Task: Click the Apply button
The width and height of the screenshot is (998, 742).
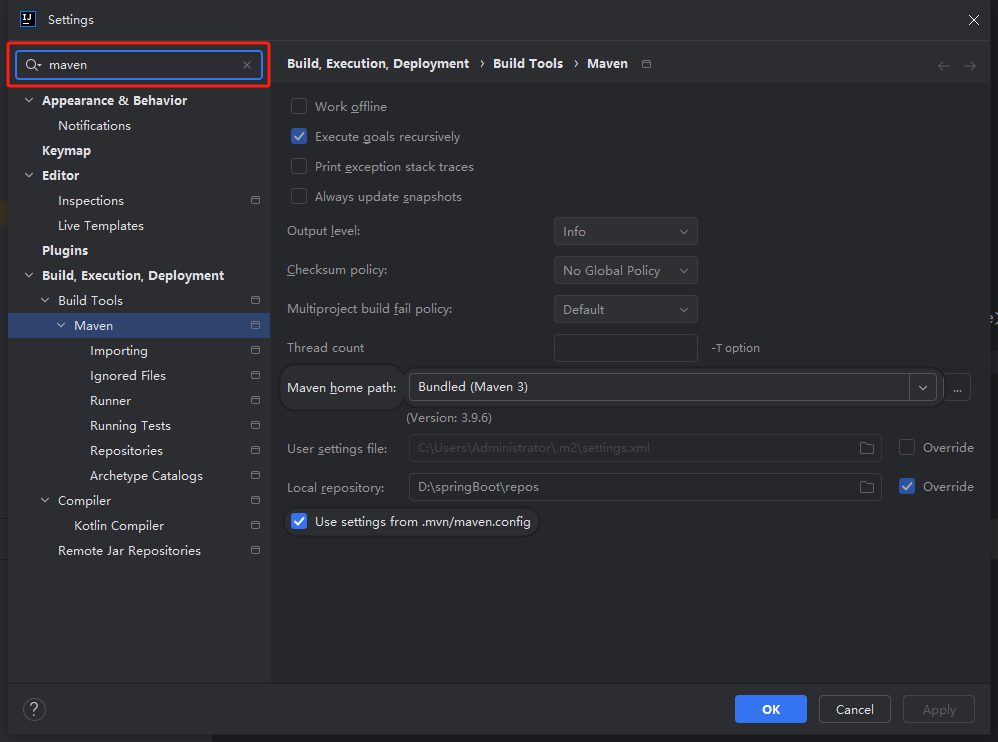Action: (939, 709)
